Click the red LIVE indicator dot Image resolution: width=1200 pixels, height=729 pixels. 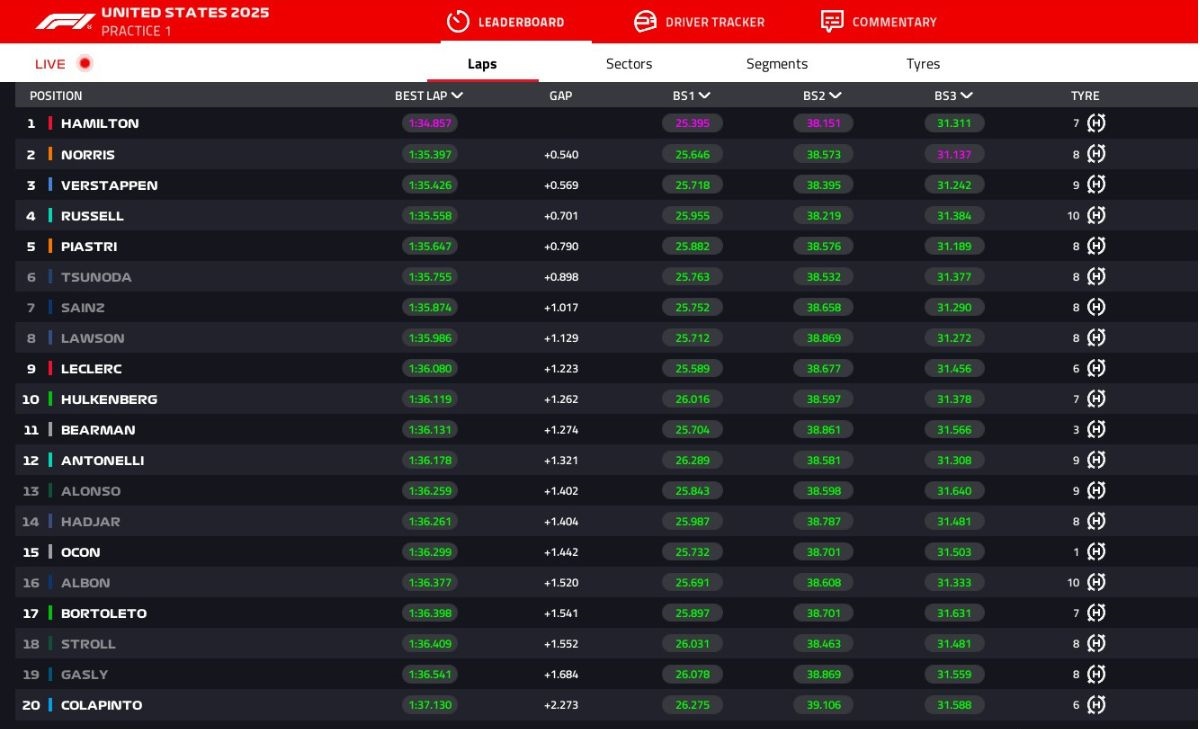[85, 64]
